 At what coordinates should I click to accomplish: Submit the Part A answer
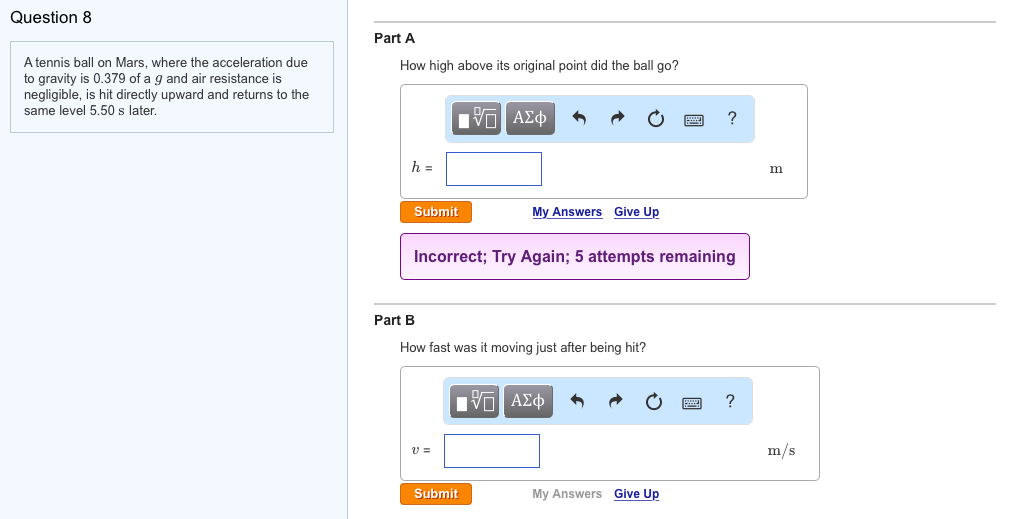point(436,212)
